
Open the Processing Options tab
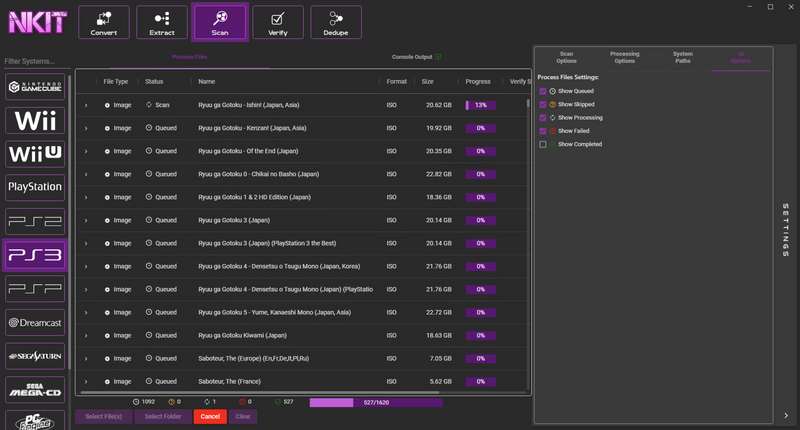(x=624, y=57)
